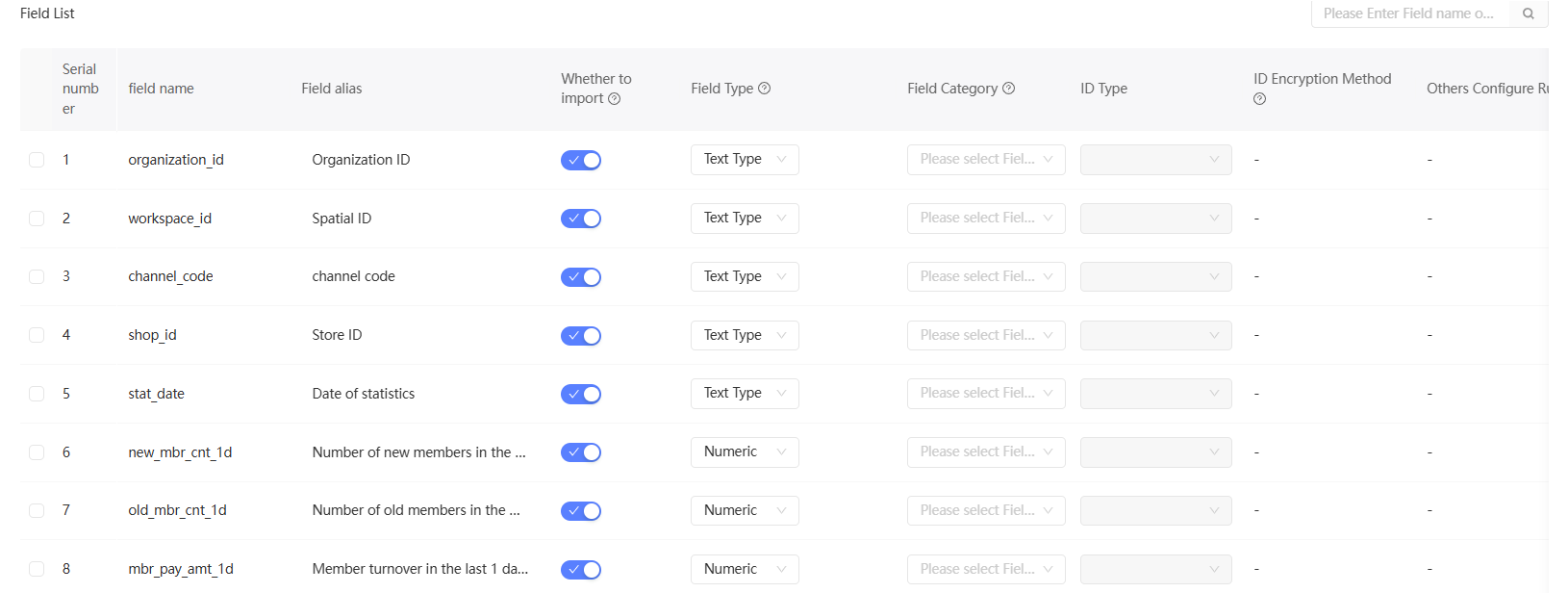Open Numeric type dropdown for old_mbr_cnt_1d
The width and height of the screenshot is (1568, 593).
pos(745,510)
